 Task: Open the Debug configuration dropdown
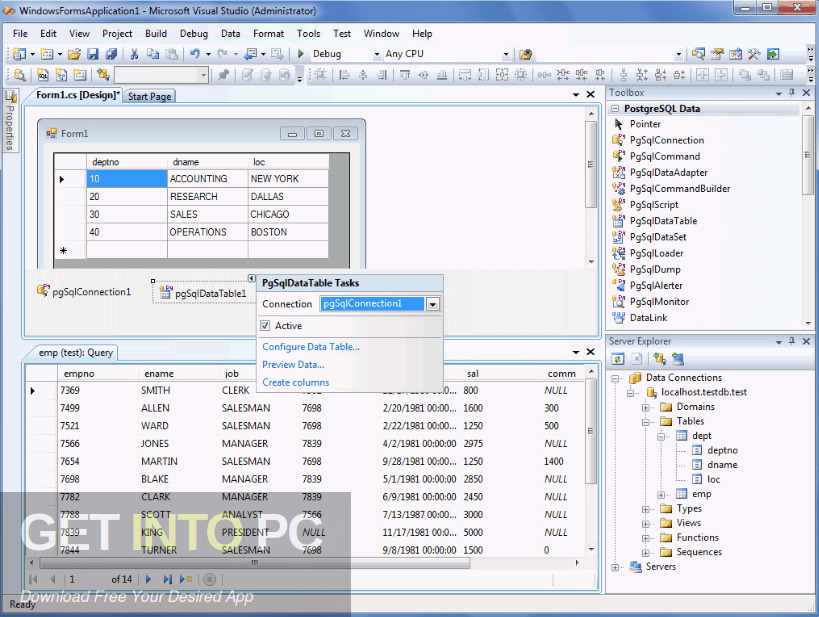pyautogui.click(x=377, y=54)
